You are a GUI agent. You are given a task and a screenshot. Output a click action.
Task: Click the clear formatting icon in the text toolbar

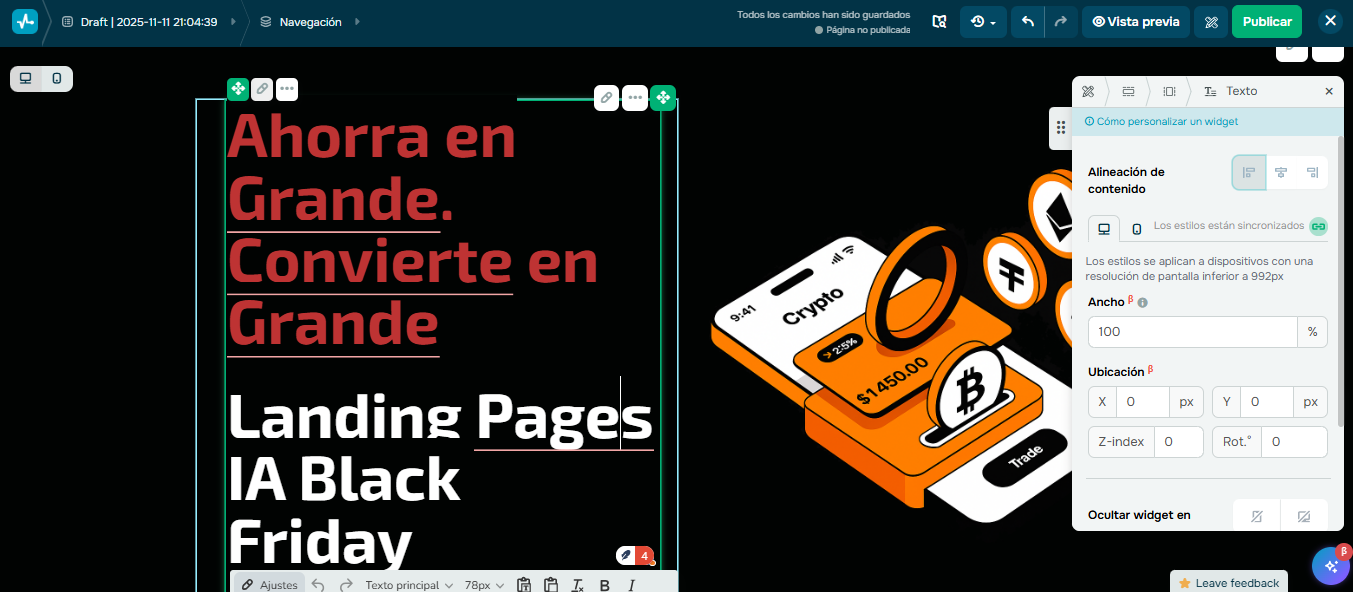[577, 585]
